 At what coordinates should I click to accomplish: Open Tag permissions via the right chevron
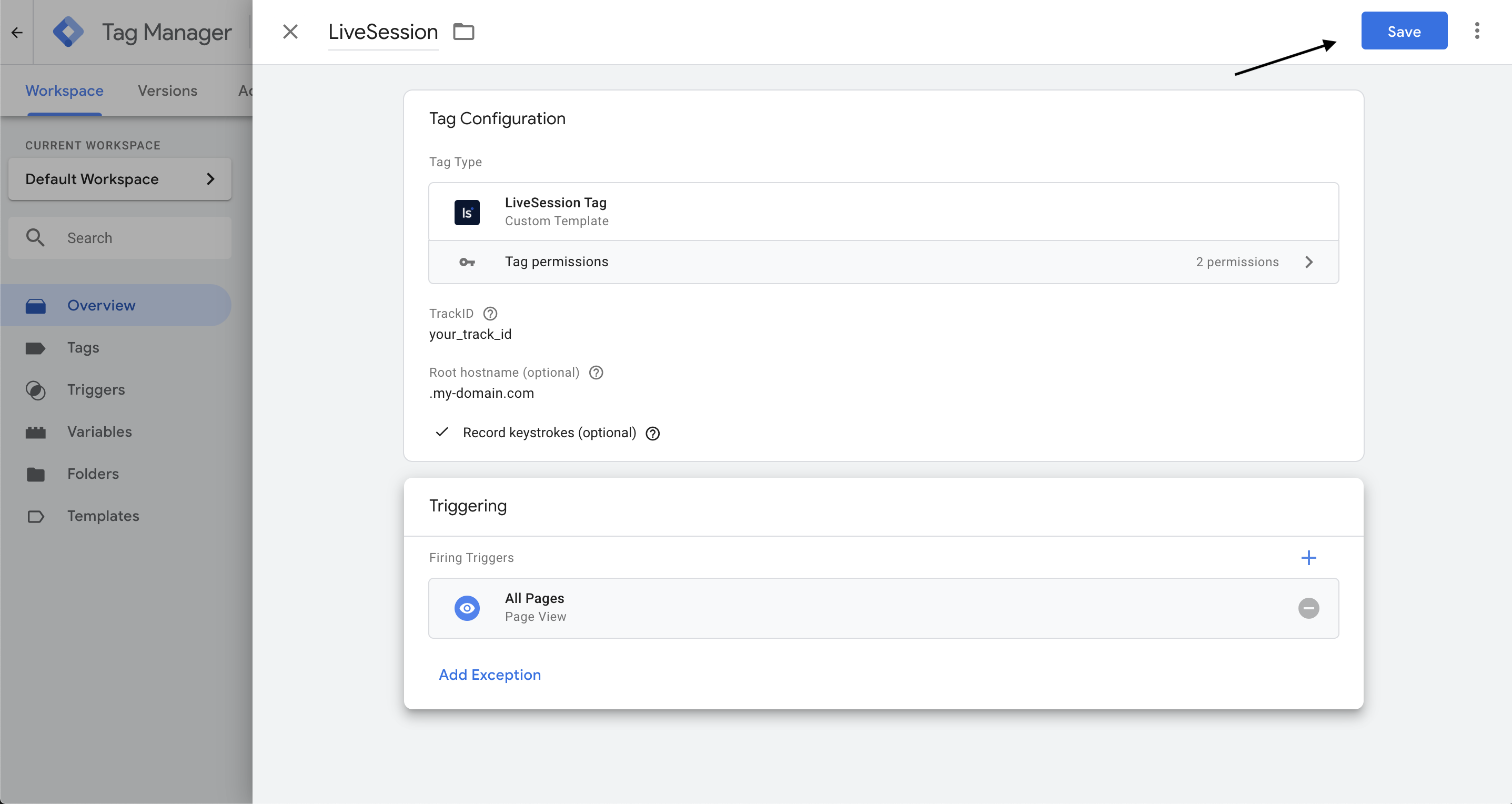click(1309, 262)
